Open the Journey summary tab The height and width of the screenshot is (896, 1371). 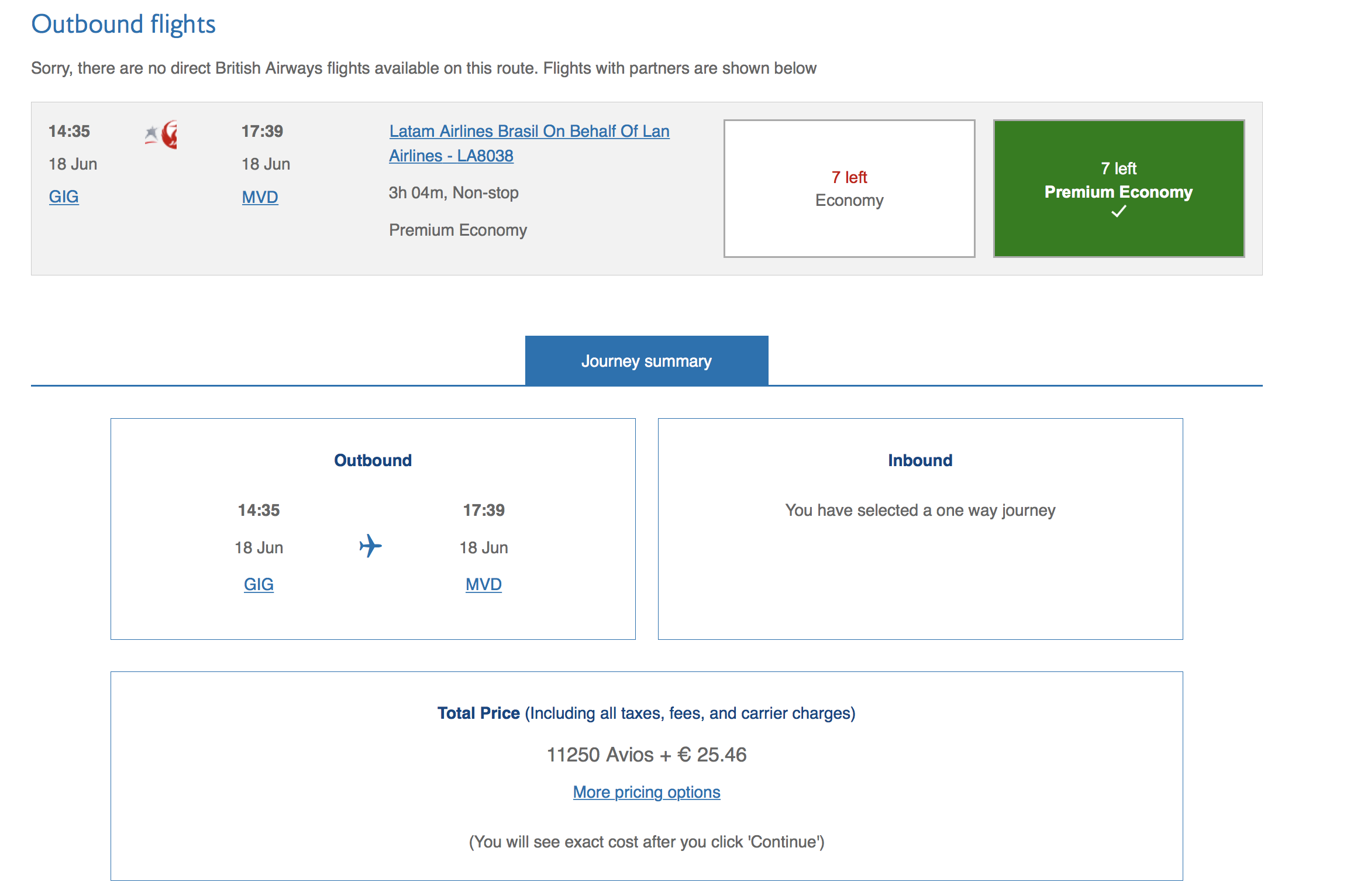pos(646,361)
